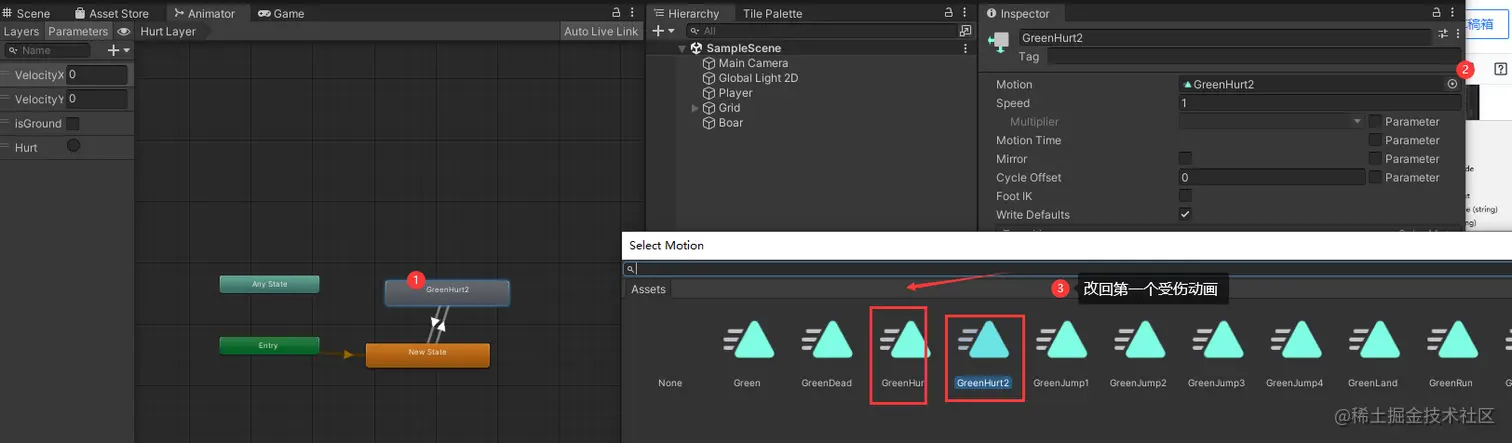Select the GreenLand animation clip
This screenshot has width=1512, height=443.
pyautogui.click(x=1372, y=355)
